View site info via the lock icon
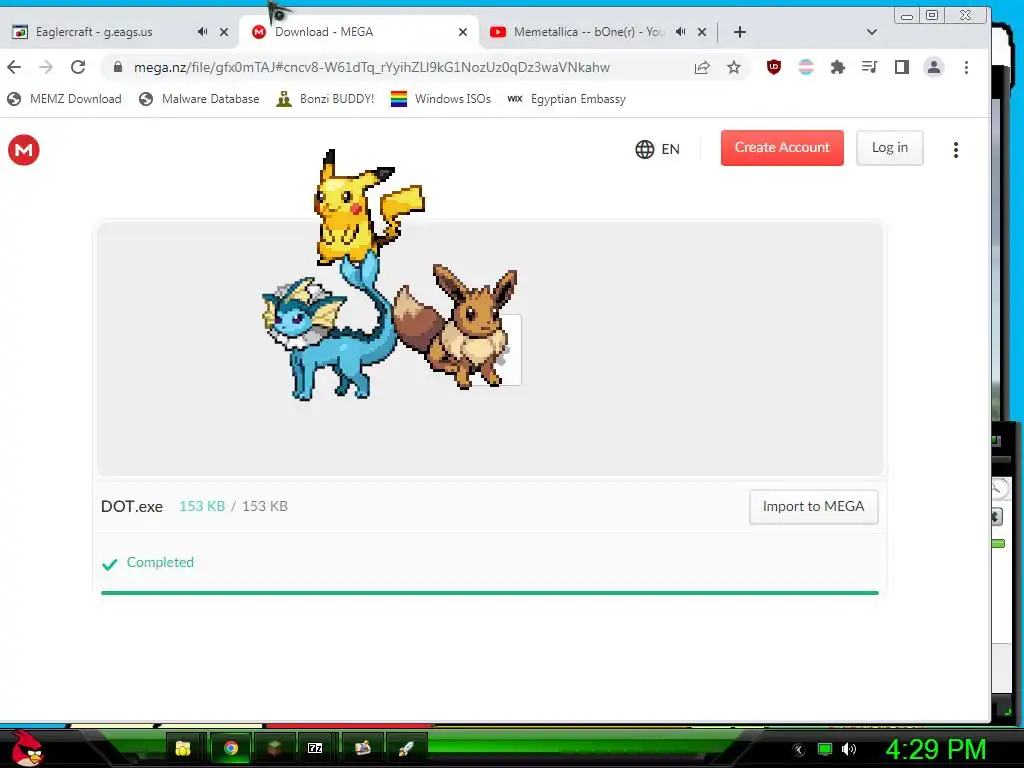1024x768 pixels. [118, 67]
